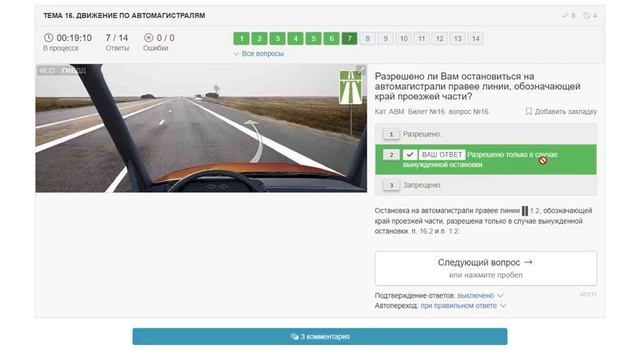Open Подтверждение ответов dropdown выключено
640x360 pixels.
click(480, 295)
